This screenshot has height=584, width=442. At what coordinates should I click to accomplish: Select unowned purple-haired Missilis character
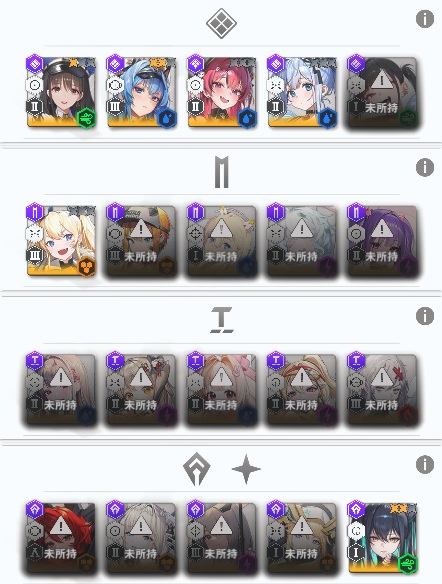(x=382, y=241)
